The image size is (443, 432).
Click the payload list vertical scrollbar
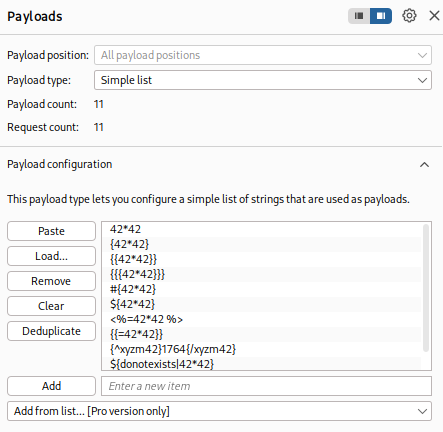click(426, 288)
